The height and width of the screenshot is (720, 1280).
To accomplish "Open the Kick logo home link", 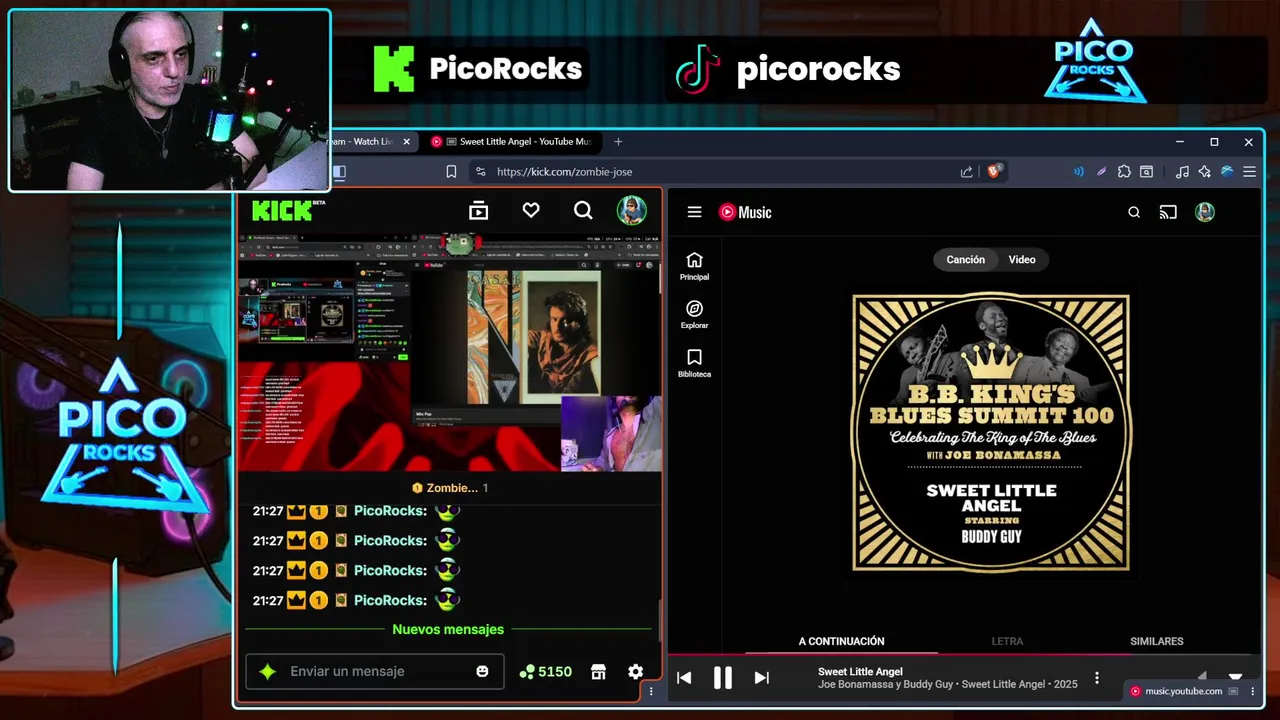I will 287,210.
